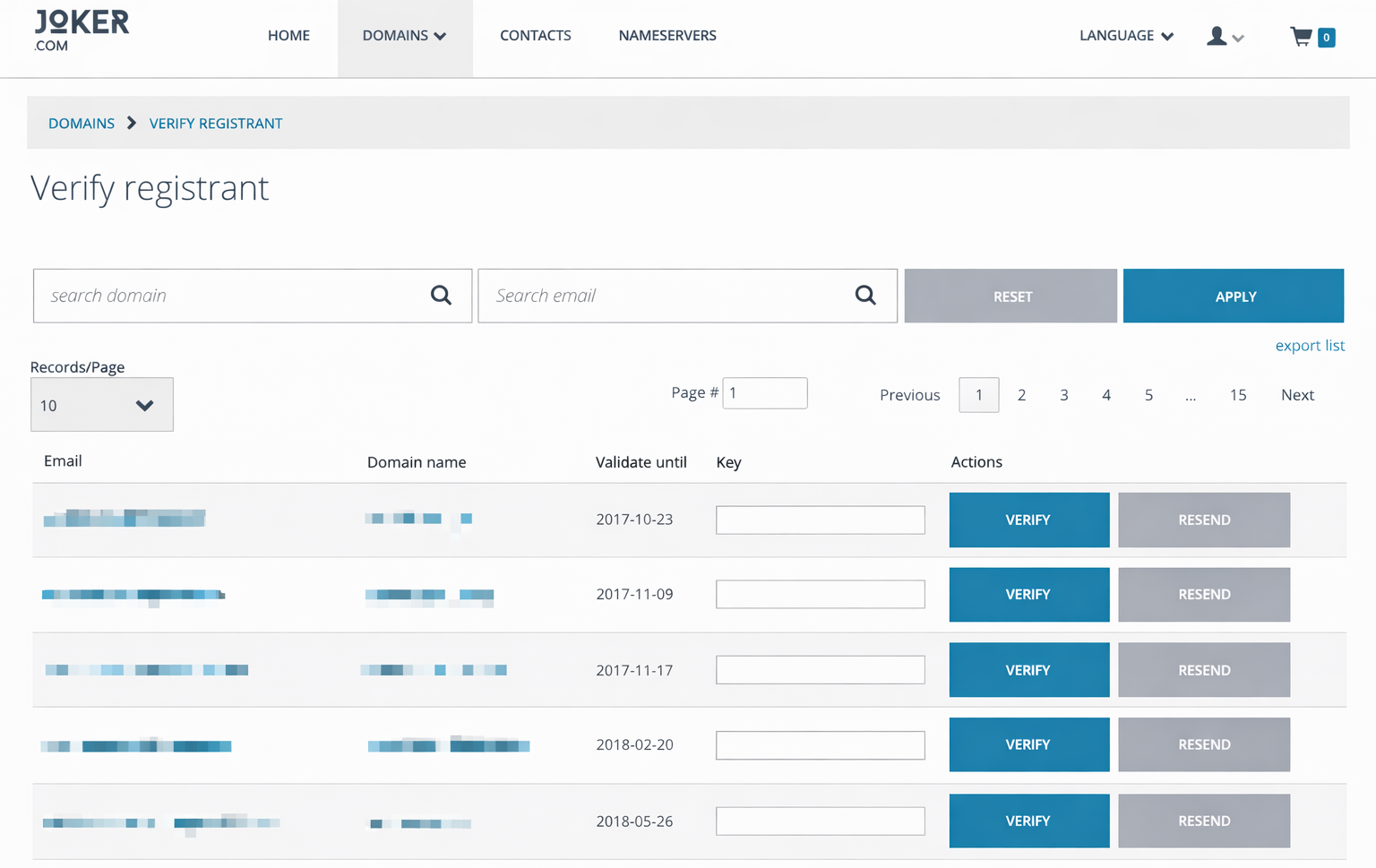
Task: Open the Contacts menu item
Action: click(x=535, y=36)
